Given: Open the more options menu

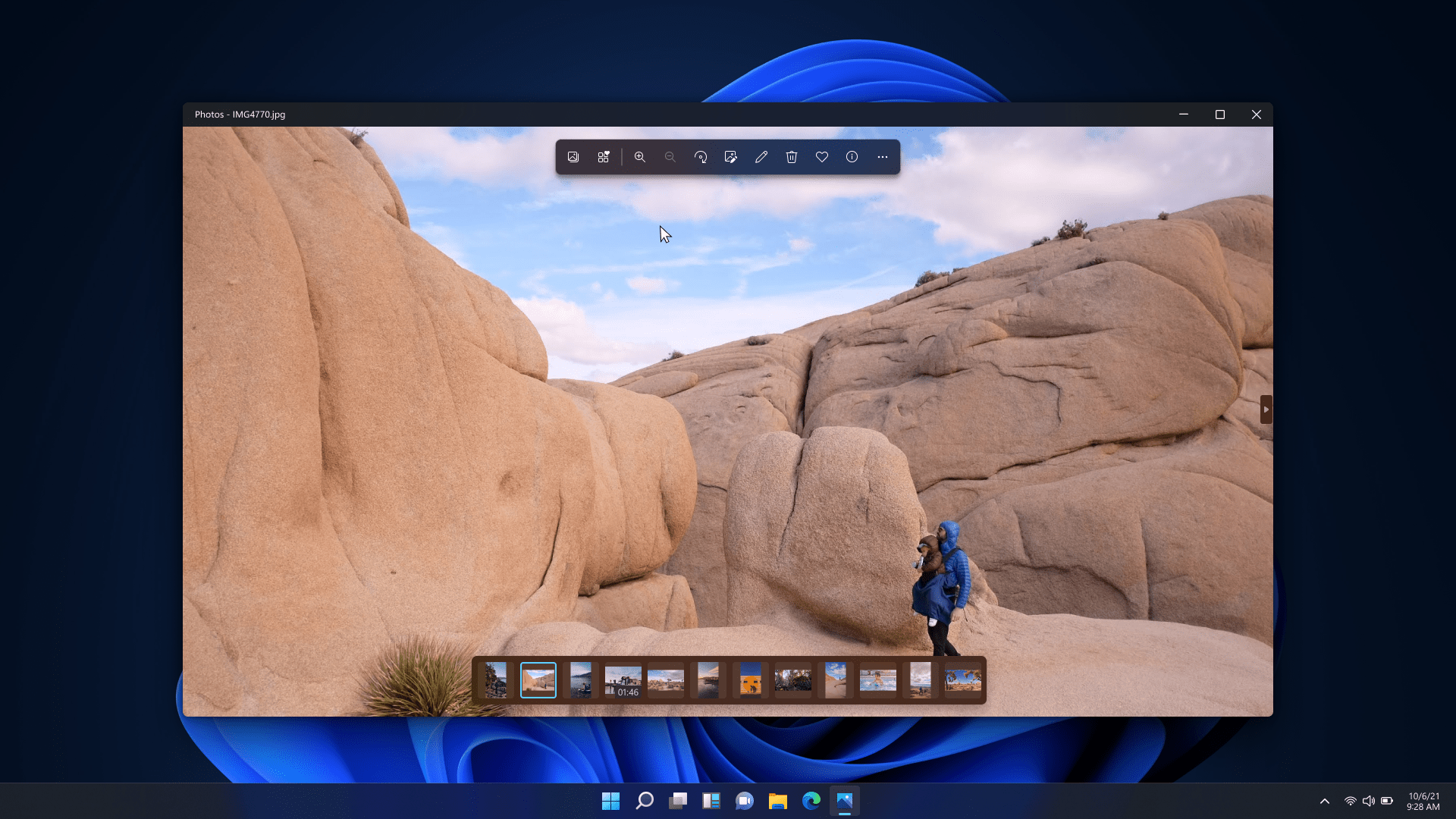Looking at the screenshot, I should click(x=882, y=157).
